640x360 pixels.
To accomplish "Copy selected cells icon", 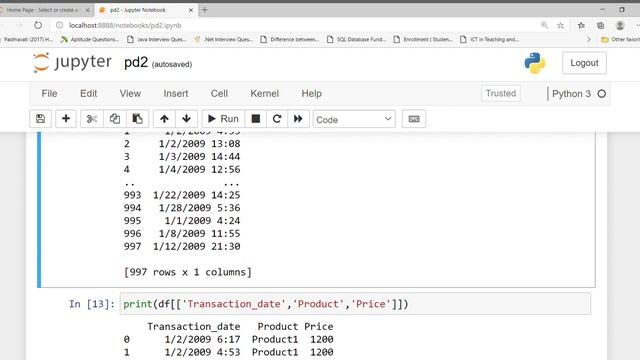I will click(114, 119).
